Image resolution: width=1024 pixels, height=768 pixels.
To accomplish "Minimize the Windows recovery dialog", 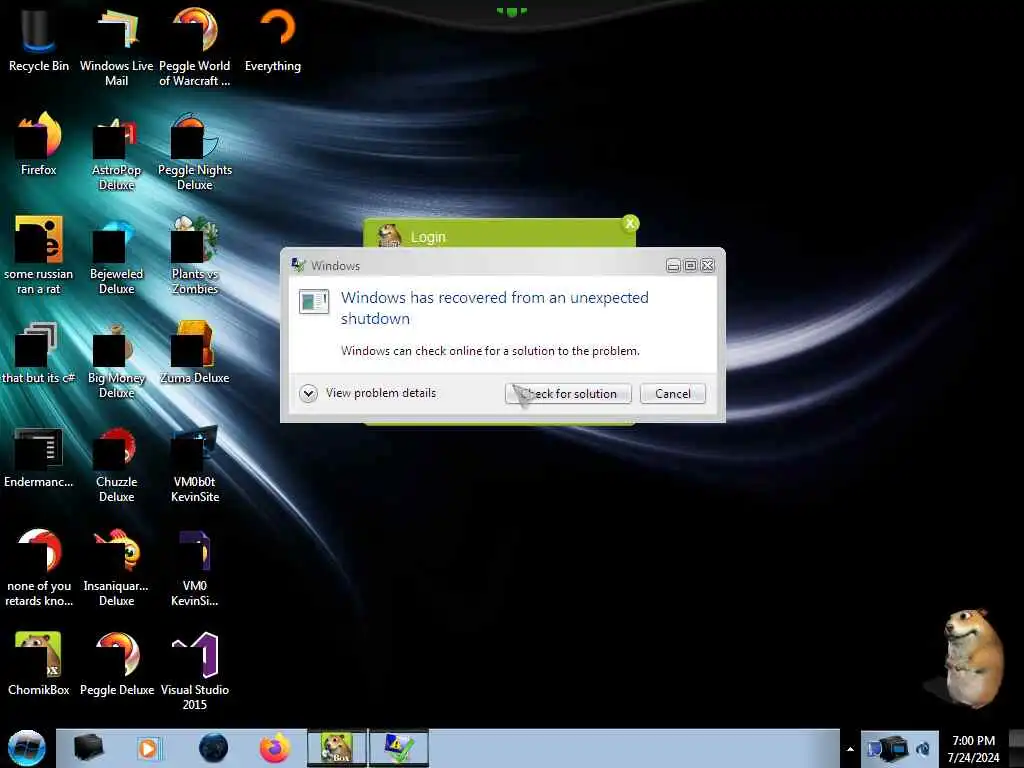I will [673, 265].
